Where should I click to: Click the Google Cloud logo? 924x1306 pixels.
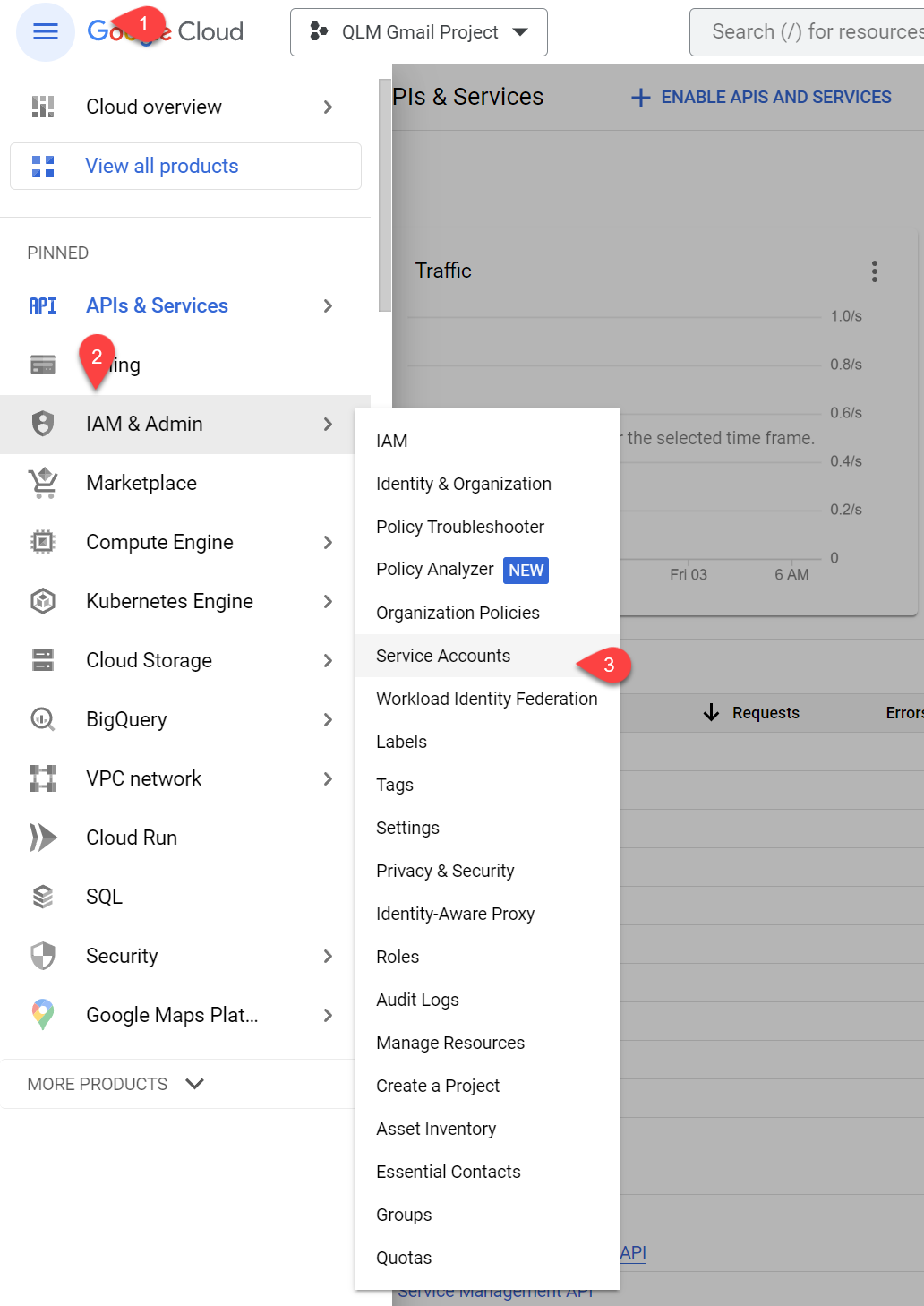[166, 32]
